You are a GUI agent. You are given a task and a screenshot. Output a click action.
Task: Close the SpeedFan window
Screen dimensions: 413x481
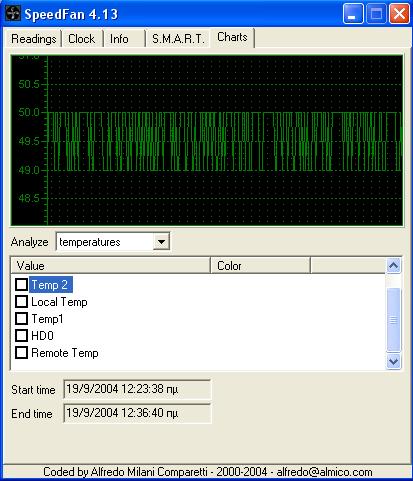click(399, 14)
